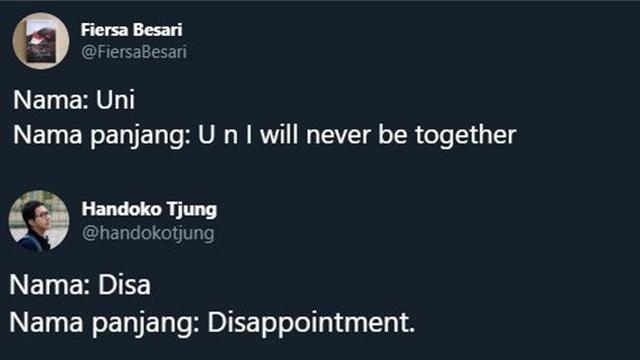Open Fiersa Besari's profile picture
The width and height of the screenshot is (640, 360).
[x=41, y=41]
